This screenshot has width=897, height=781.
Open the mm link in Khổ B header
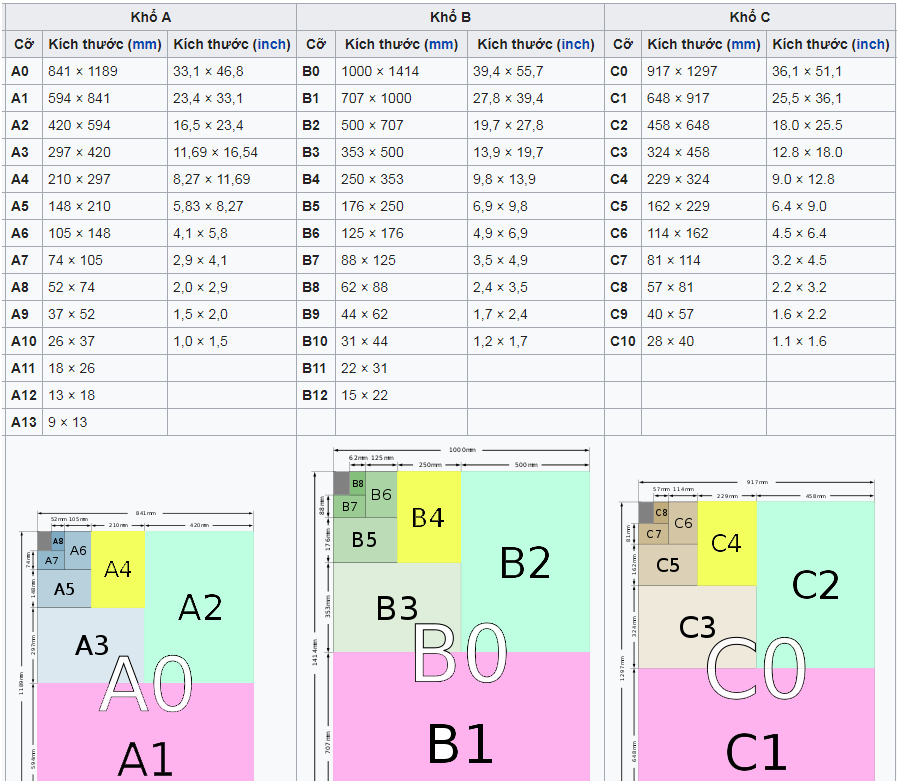click(441, 45)
